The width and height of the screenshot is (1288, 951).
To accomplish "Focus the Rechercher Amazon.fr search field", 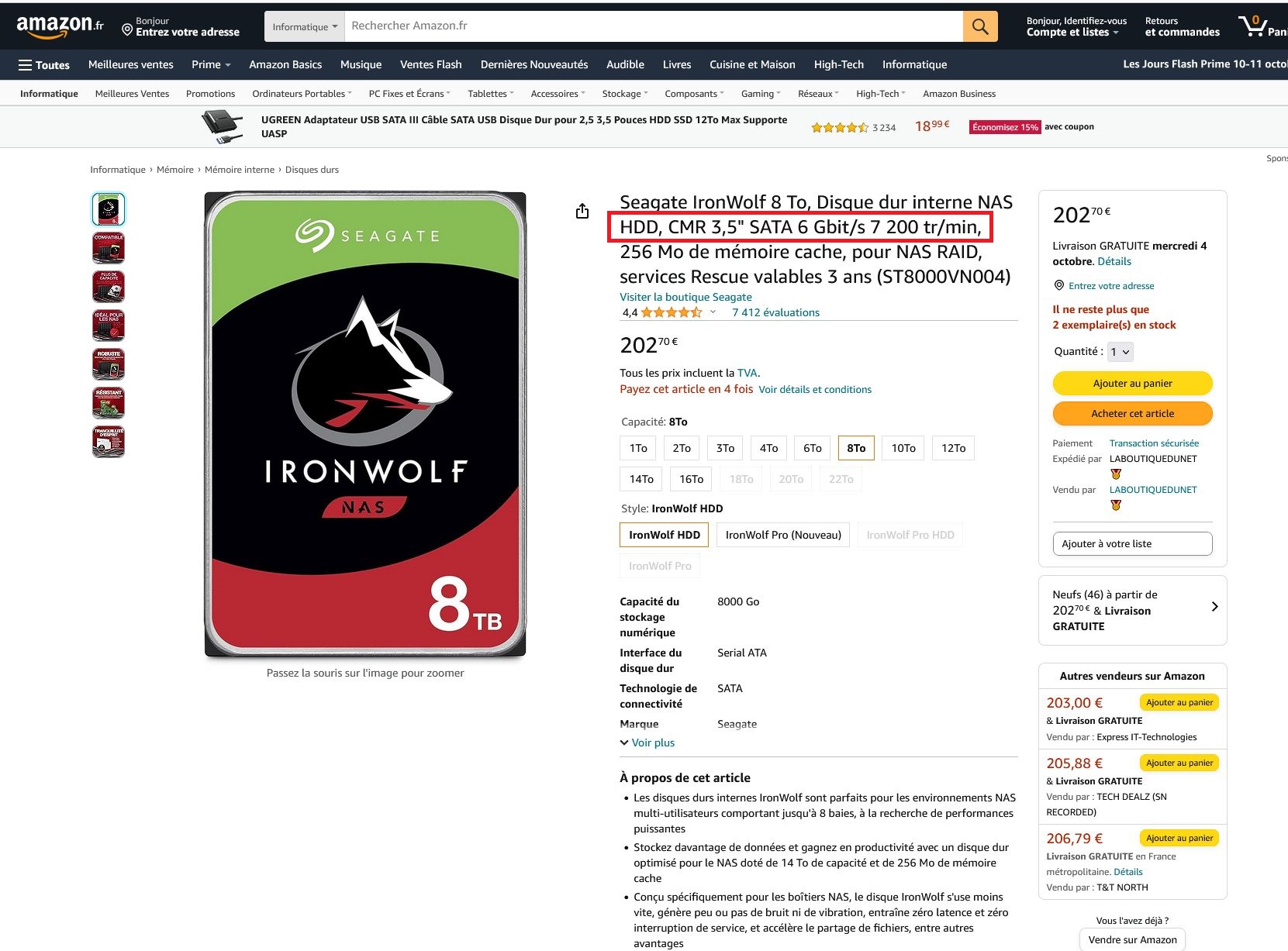I will tap(654, 26).
